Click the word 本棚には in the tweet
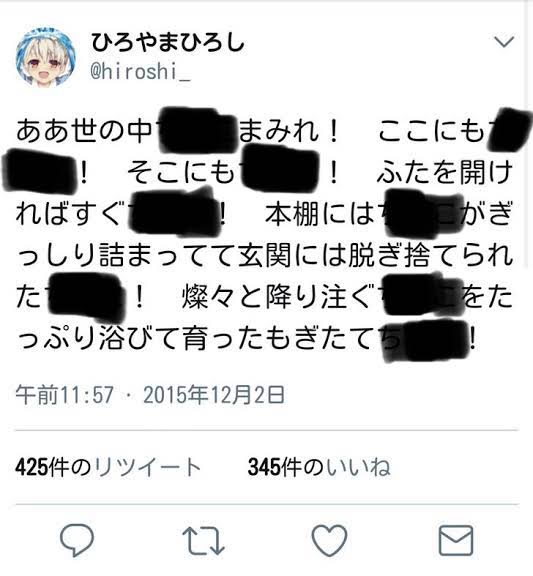Screen dimensions: 533x576 [320, 214]
